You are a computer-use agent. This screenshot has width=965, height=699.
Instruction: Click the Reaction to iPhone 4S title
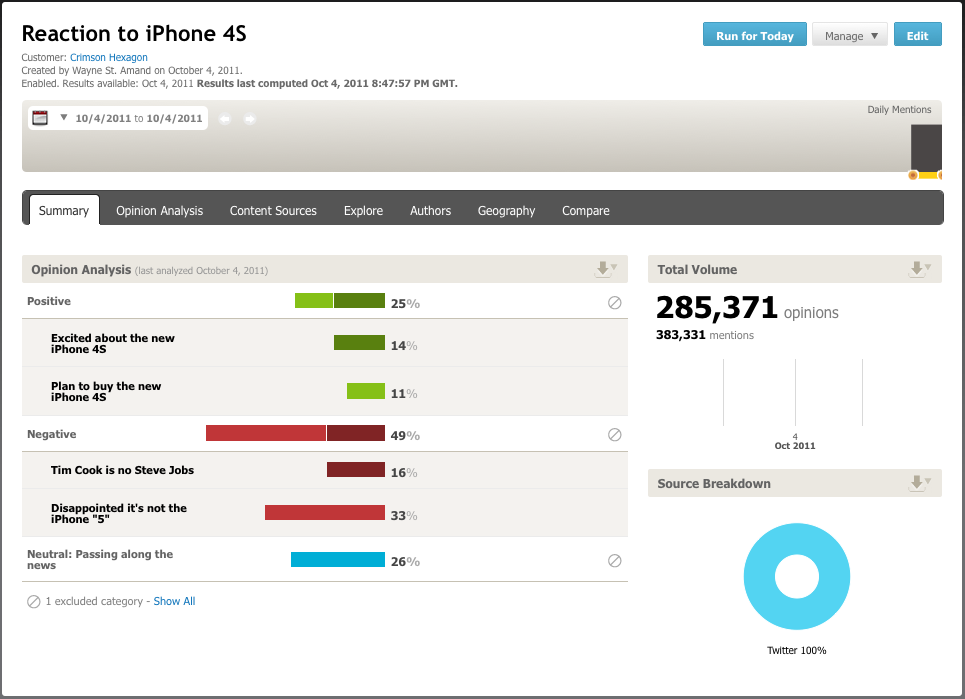[134, 33]
